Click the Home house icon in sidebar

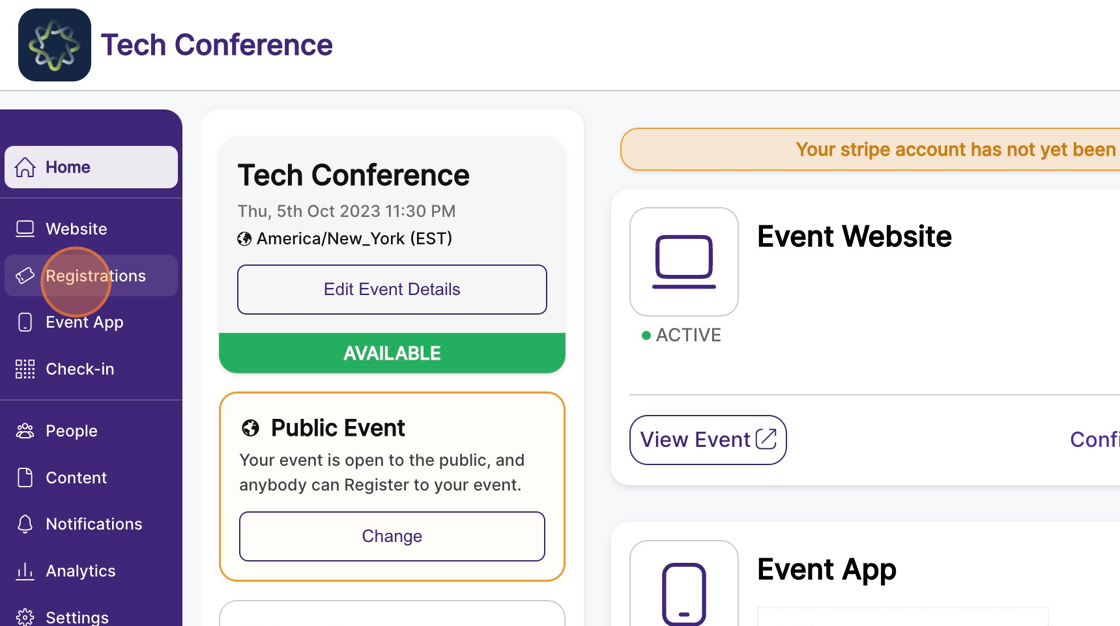pyautogui.click(x=25, y=167)
